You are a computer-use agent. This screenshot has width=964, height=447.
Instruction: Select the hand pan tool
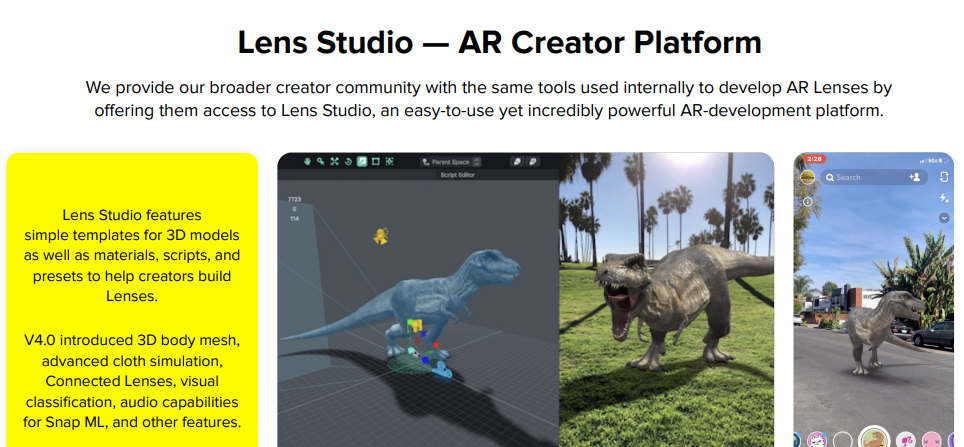tap(307, 162)
